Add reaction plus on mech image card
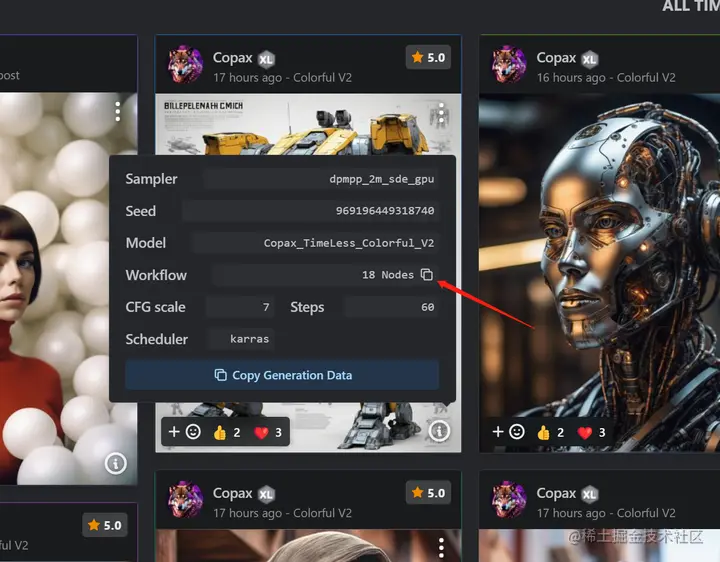 click(x=174, y=432)
